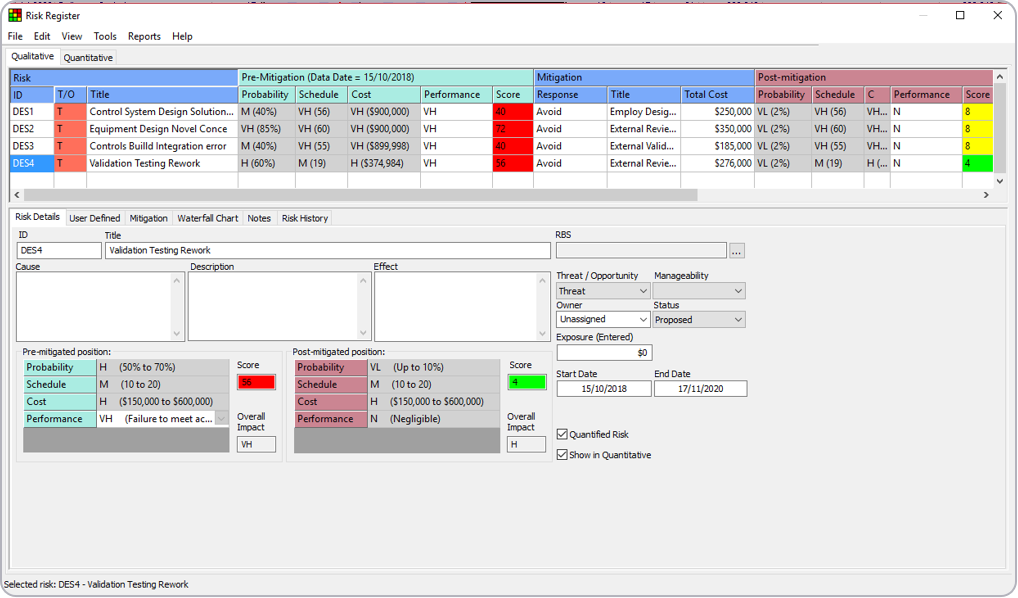
Task: Click DES1 yellow post-mitigation score 8
Action: [x=977, y=112]
